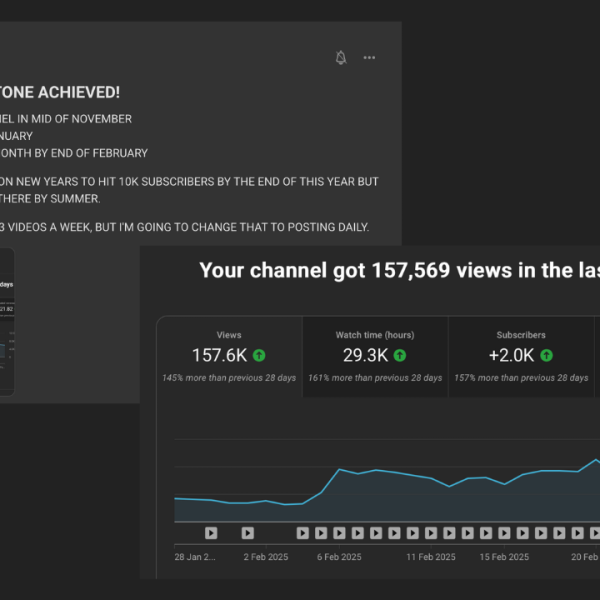The image size is (600, 600).
Task: Open the Subscribers metric tab
Action: (x=521, y=355)
